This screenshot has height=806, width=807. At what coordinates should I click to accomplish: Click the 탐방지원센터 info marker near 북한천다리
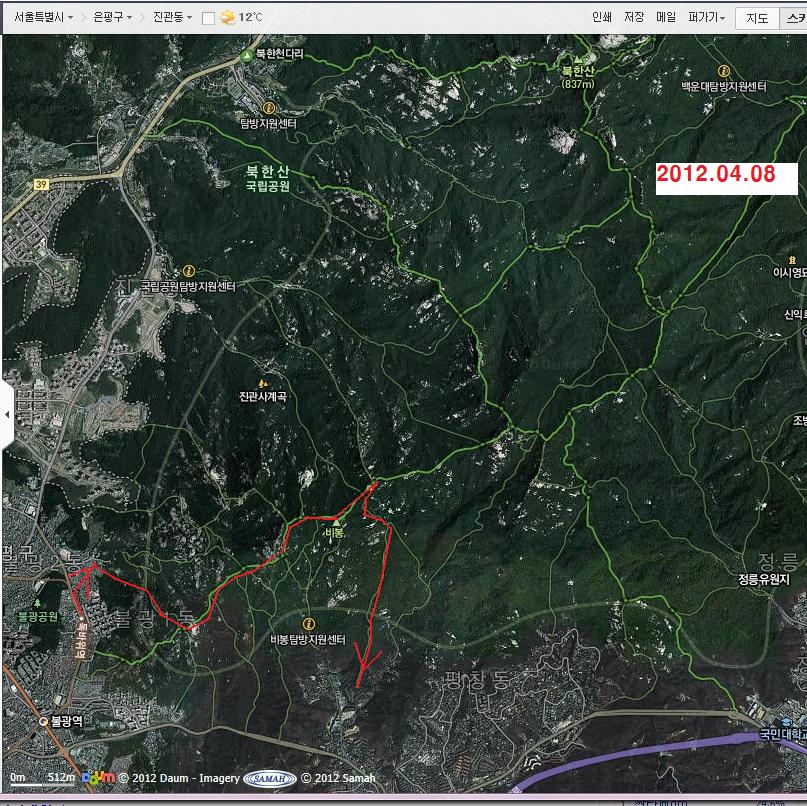(x=268, y=107)
